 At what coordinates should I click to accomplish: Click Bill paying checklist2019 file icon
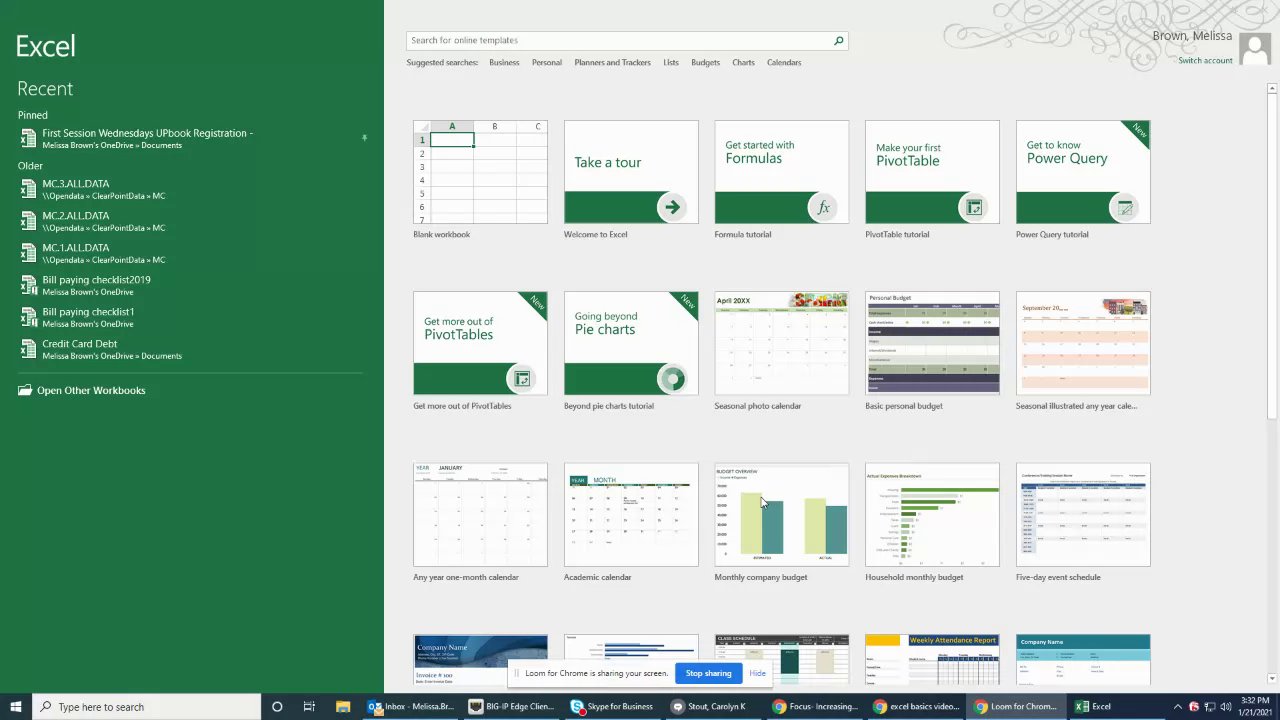coord(29,285)
